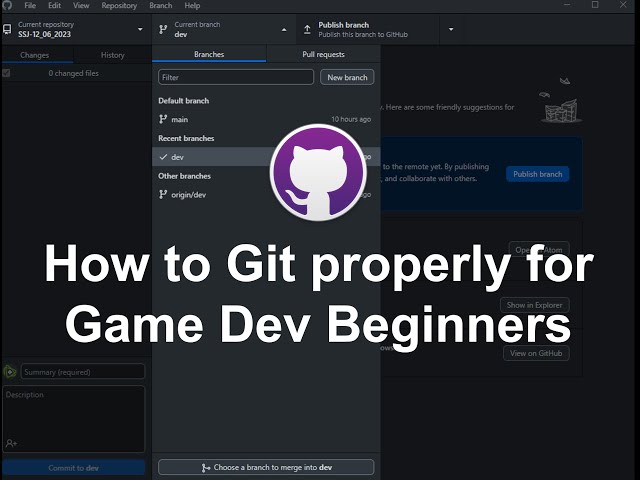Click the 'Default branch' heading
Viewport: 640px width, 480px height.
point(184,101)
